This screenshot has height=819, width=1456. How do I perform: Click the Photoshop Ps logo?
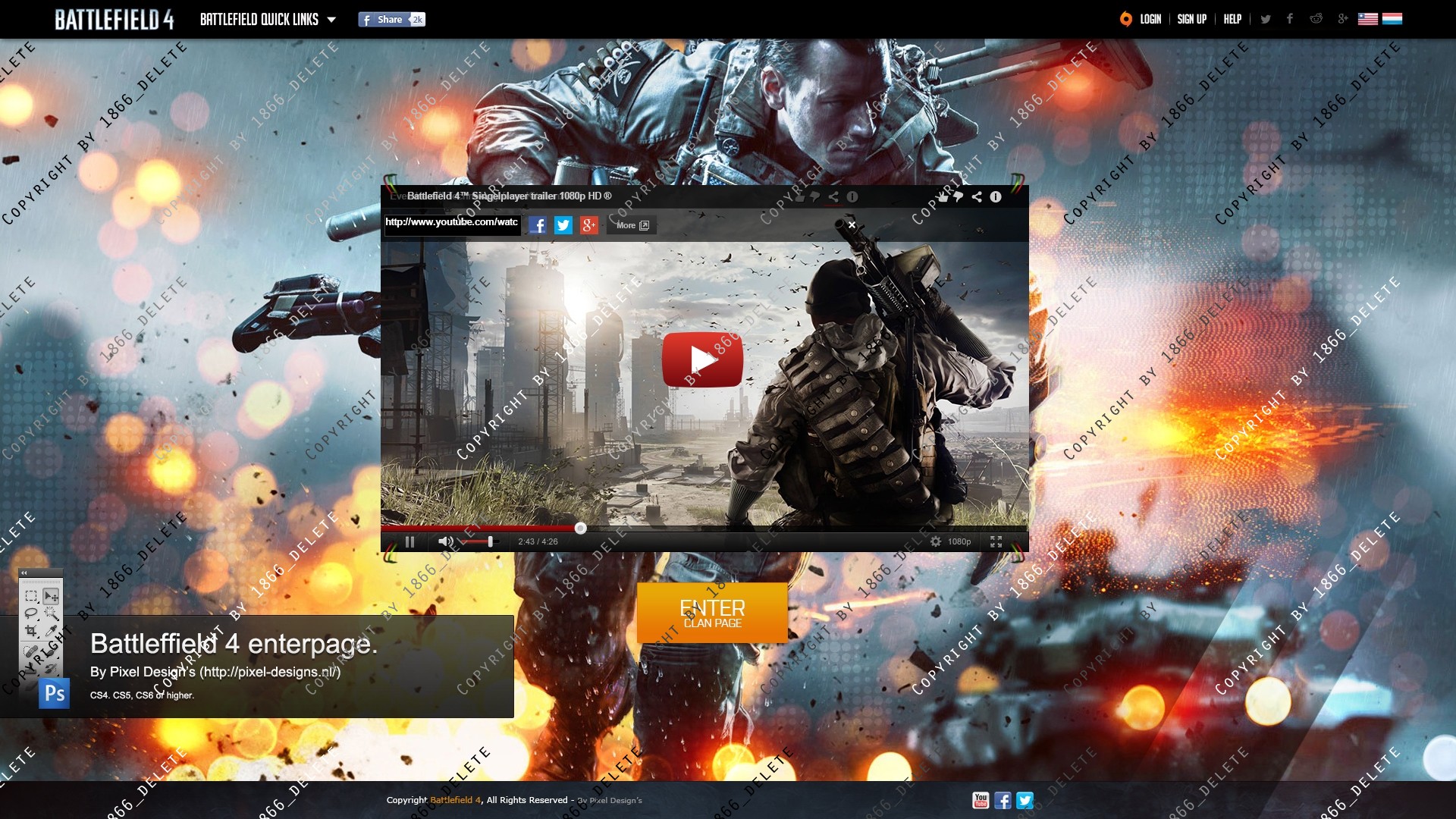pos(54,693)
